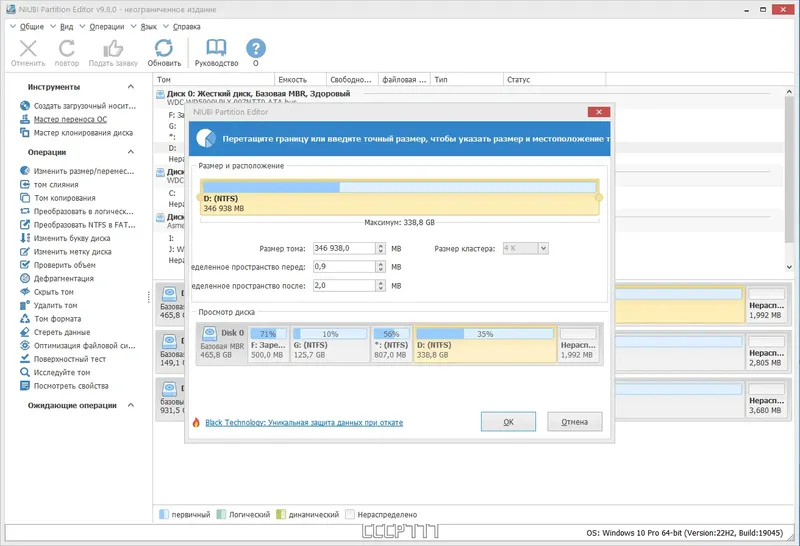Click the Размер тома input field
Viewport: 800px width, 546px height.
point(344,249)
